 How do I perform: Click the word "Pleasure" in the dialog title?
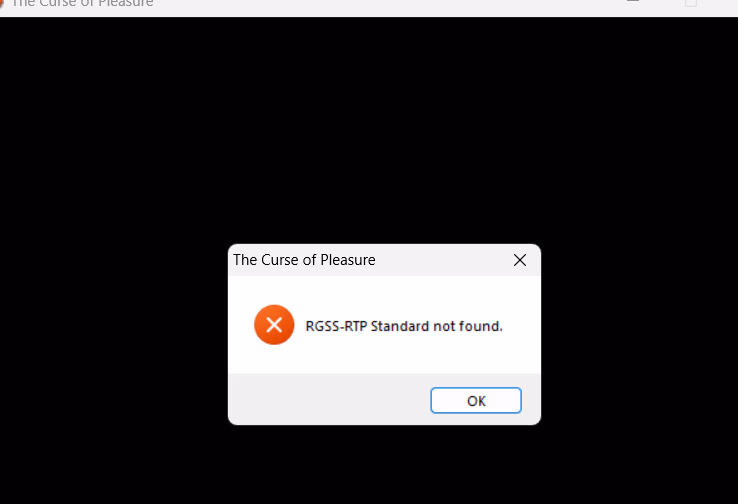[348, 260]
